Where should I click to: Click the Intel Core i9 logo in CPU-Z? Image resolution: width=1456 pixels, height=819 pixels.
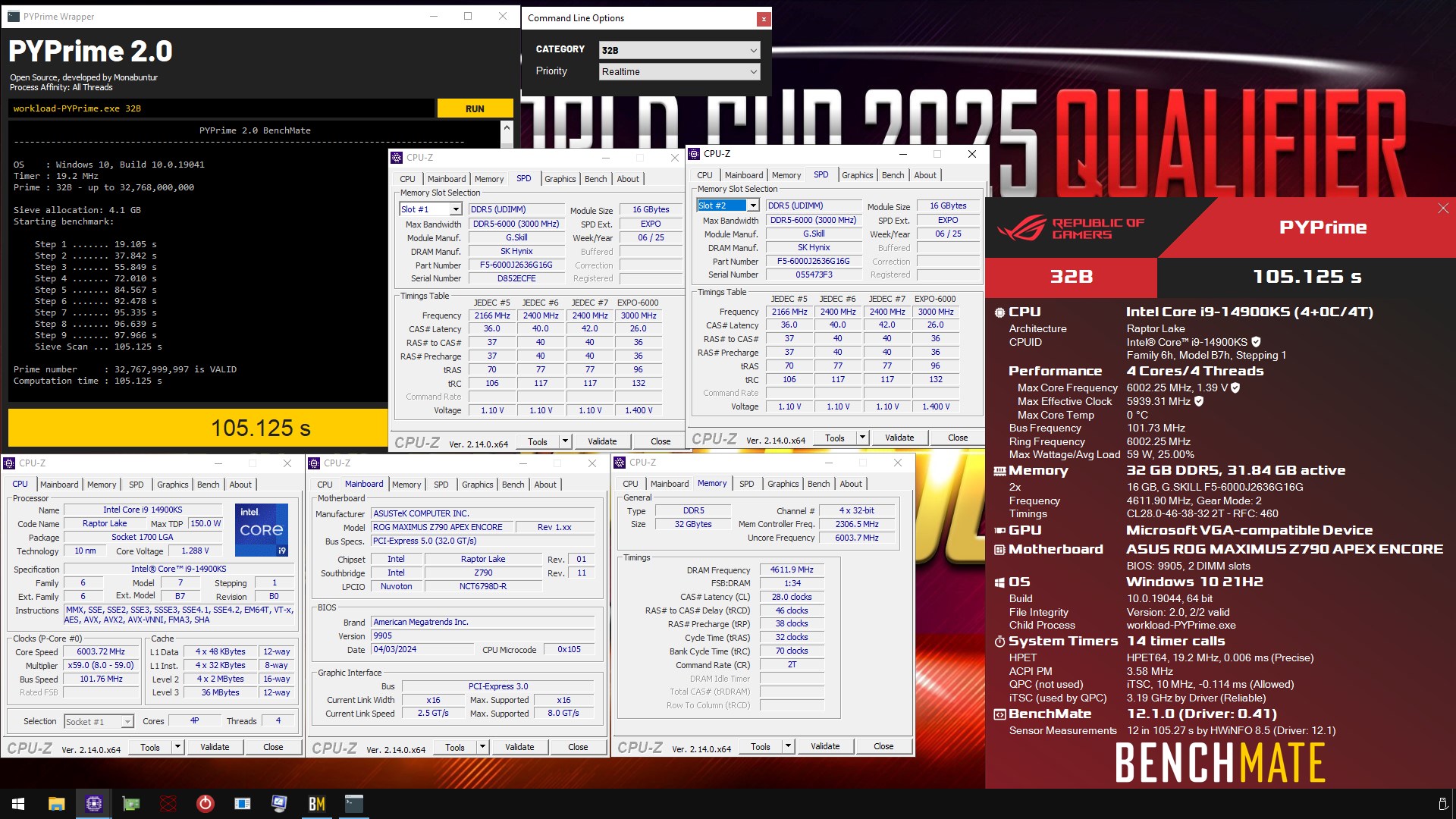(262, 529)
